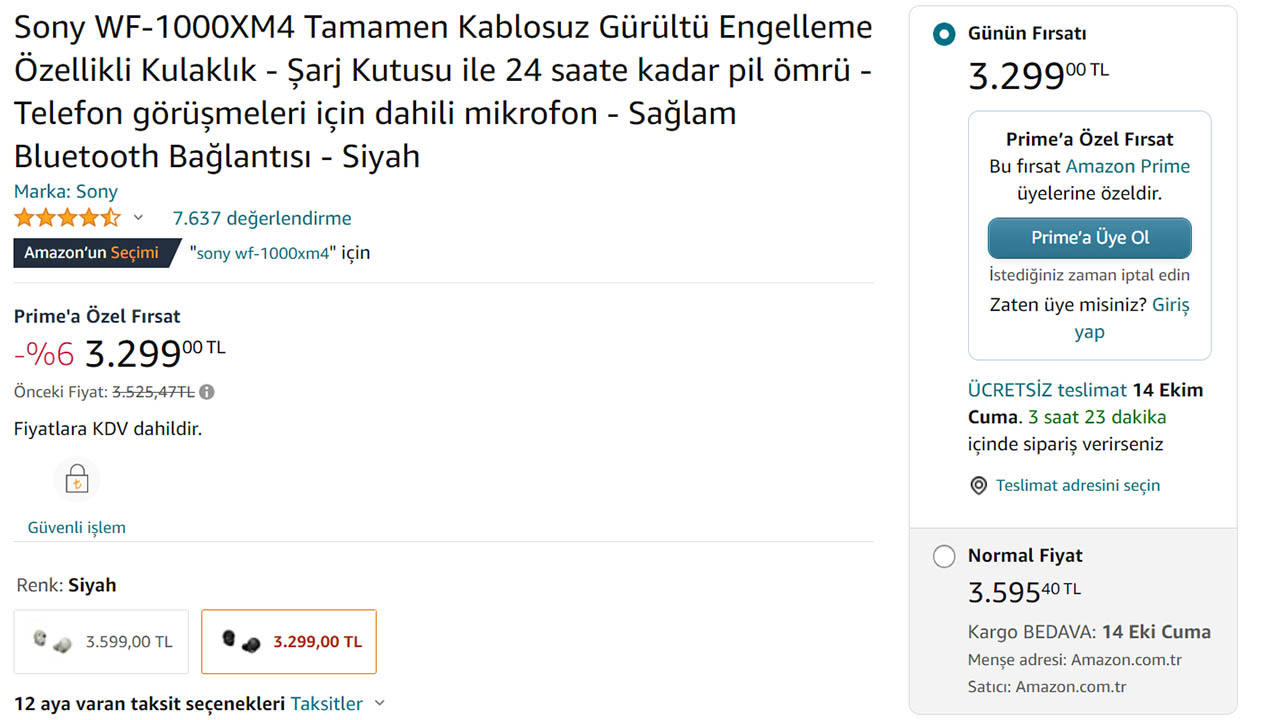Select the Normal Fiyat radio option
The height and width of the screenshot is (720, 1280).
click(943, 557)
